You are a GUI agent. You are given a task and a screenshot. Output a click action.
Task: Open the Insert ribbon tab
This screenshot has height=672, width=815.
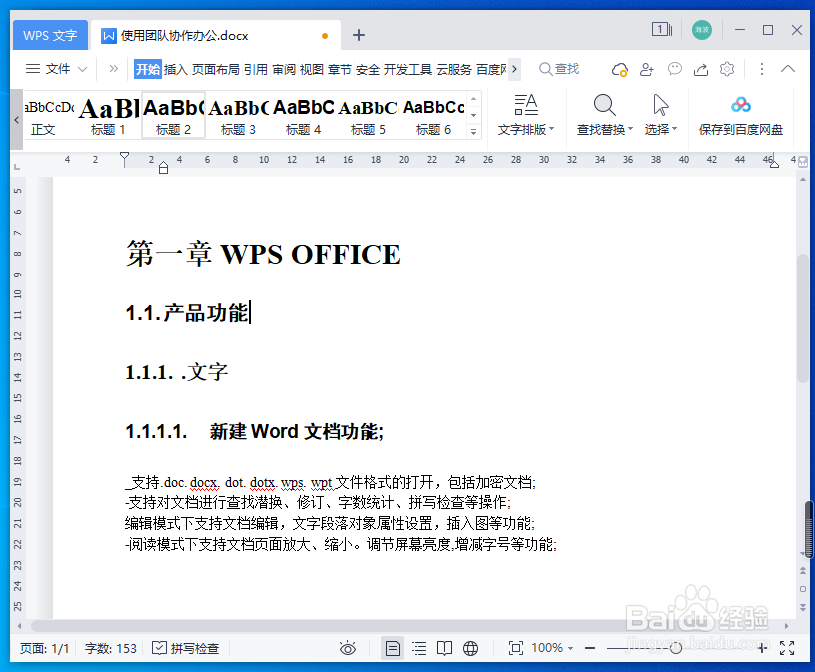tap(176, 69)
